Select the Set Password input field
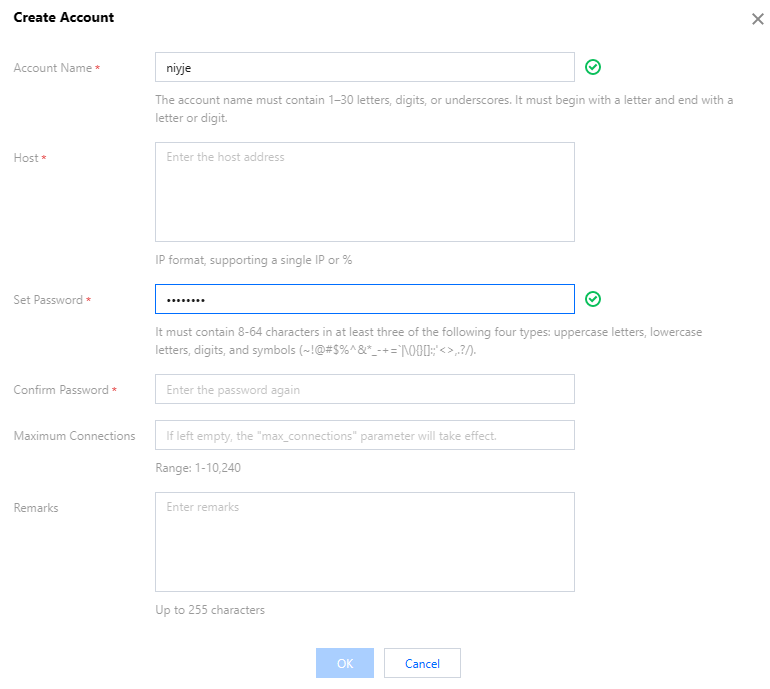Screen dimensions: 770x689 click(364, 299)
